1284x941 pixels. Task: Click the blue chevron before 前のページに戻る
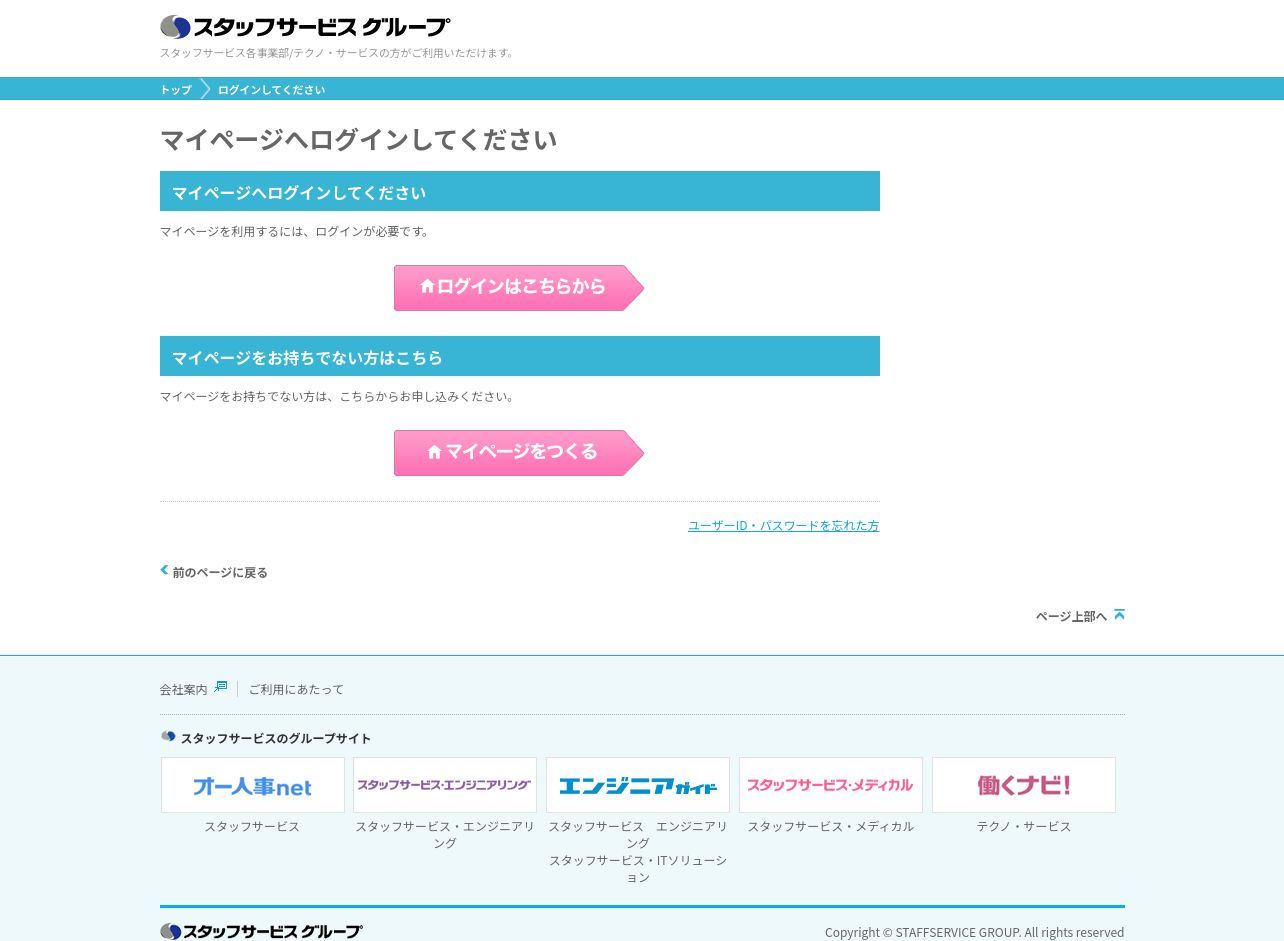(x=164, y=570)
